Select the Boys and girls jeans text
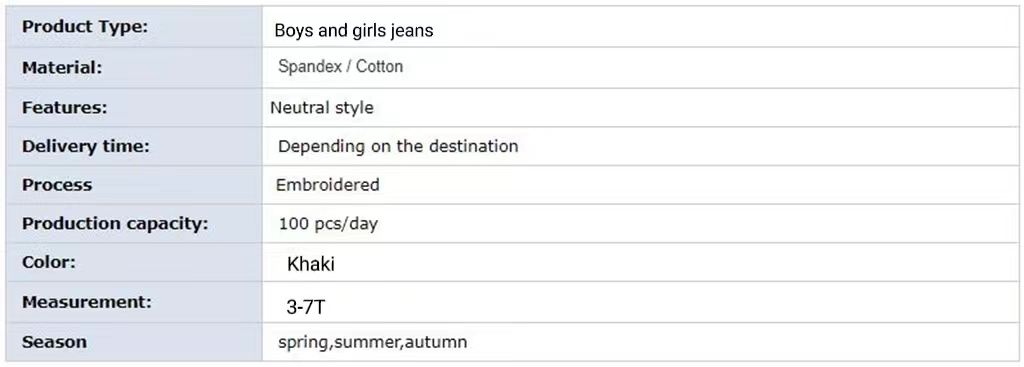The height and width of the screenshot is (367, 1024). [353, 31]
